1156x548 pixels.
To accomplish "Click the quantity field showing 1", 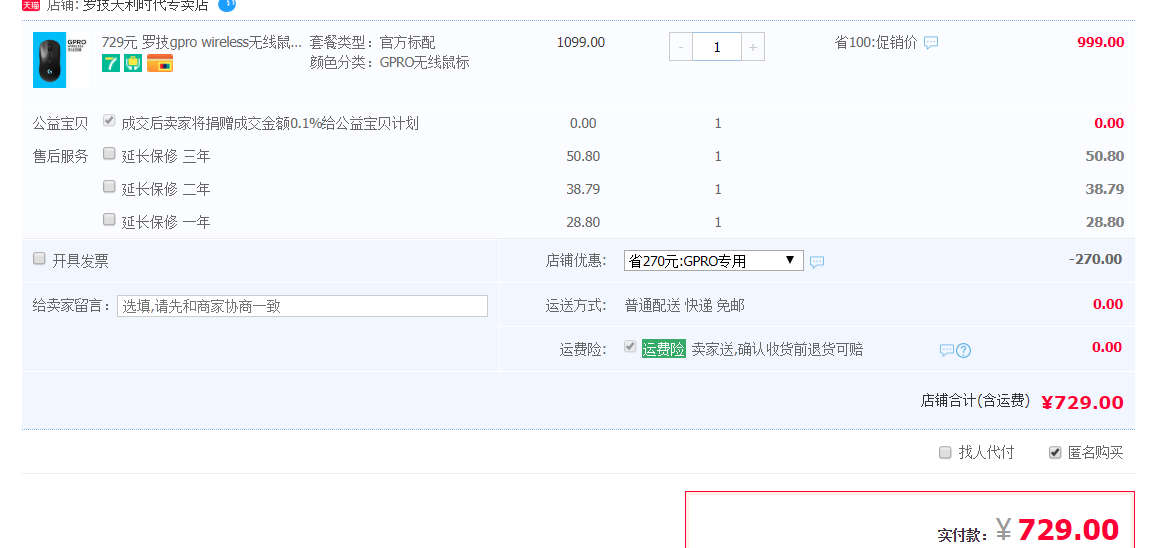I will tap(717, 47).
